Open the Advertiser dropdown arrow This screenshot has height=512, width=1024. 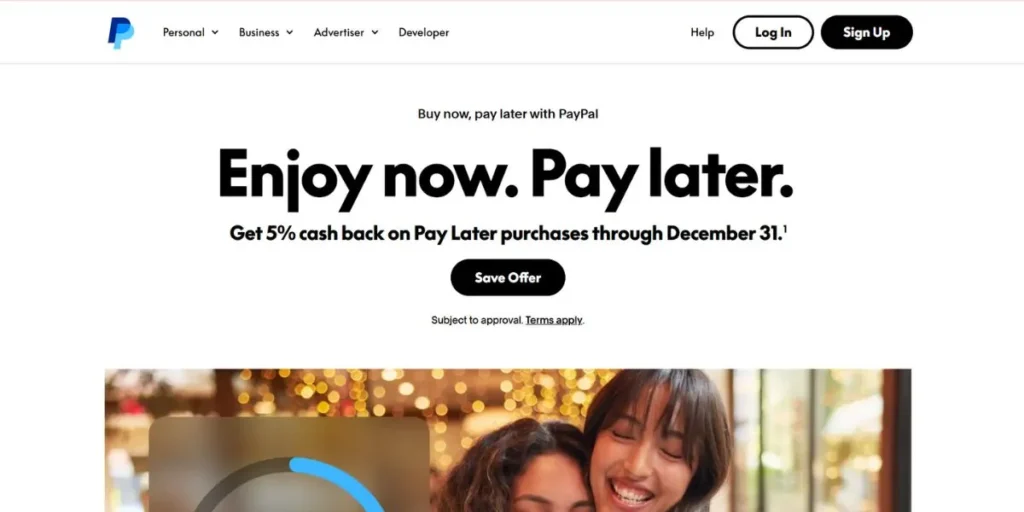click(x=375, y=32)
